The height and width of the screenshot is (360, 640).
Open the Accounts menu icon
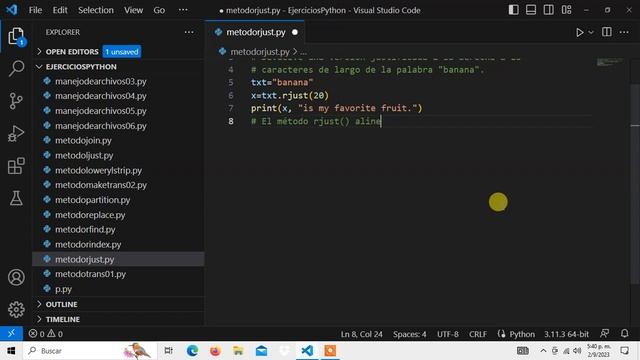coord(16,277)
